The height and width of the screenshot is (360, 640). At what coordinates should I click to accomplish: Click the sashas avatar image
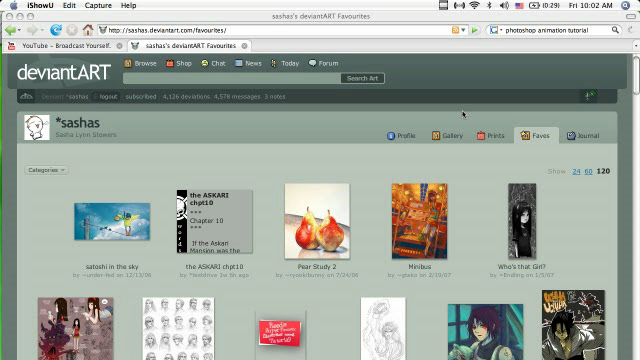(37, 127)
